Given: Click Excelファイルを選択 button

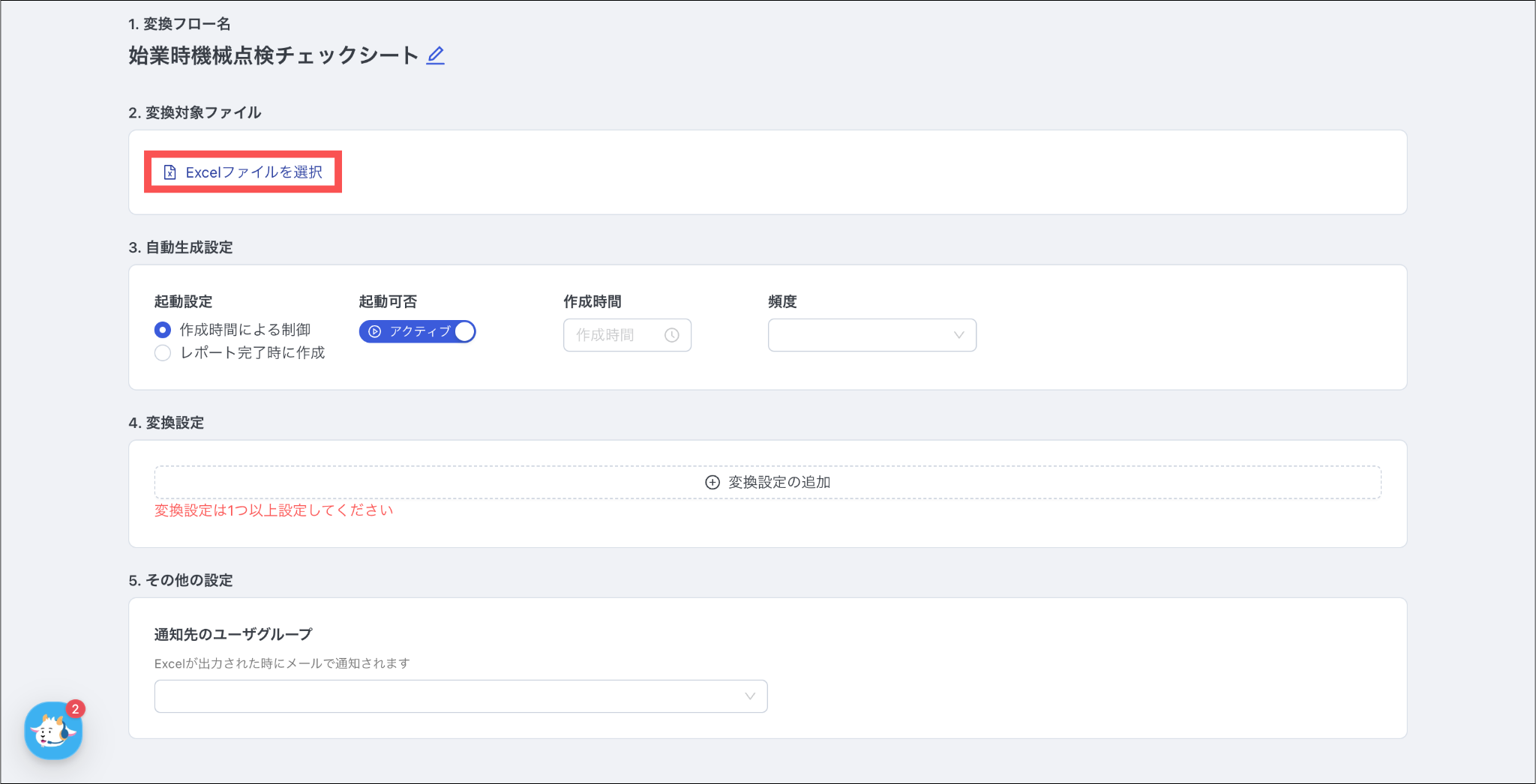Looking at the screenshot, I should (x=243, y=172).
